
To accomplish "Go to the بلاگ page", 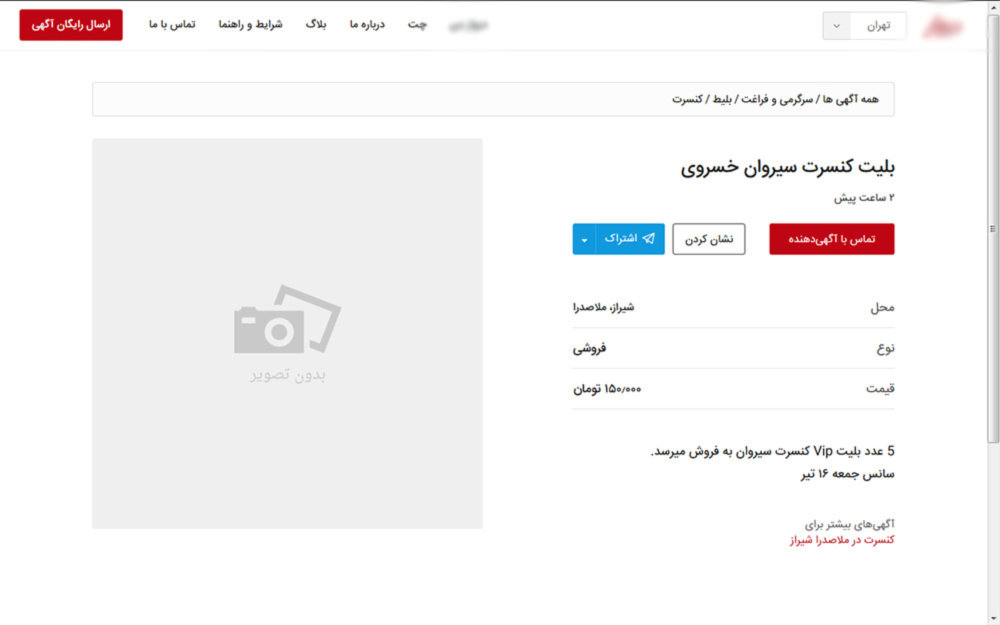I will pyautogui.click(x=316, y=24).
